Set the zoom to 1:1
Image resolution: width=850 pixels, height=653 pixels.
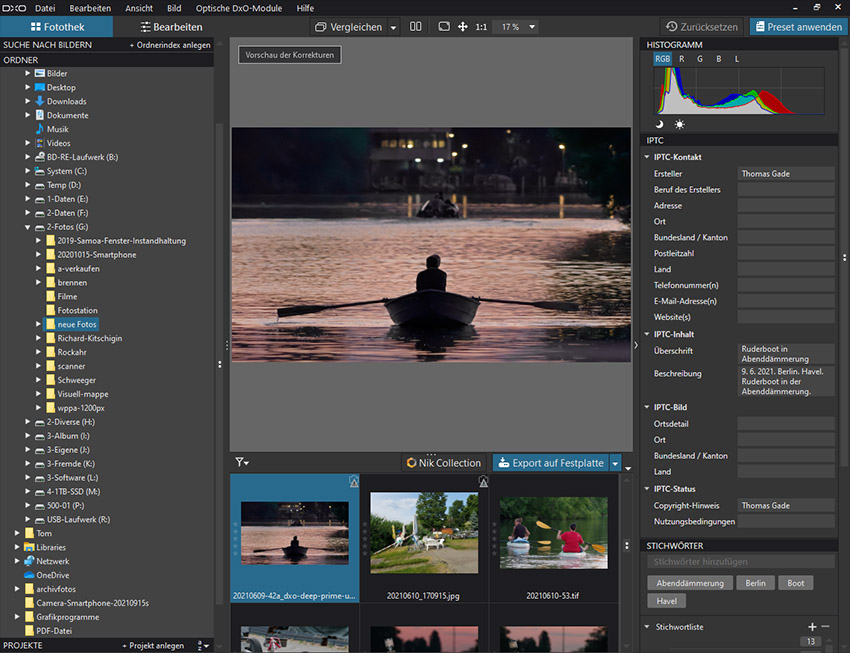pyautogui.click(x=482, y=27)
